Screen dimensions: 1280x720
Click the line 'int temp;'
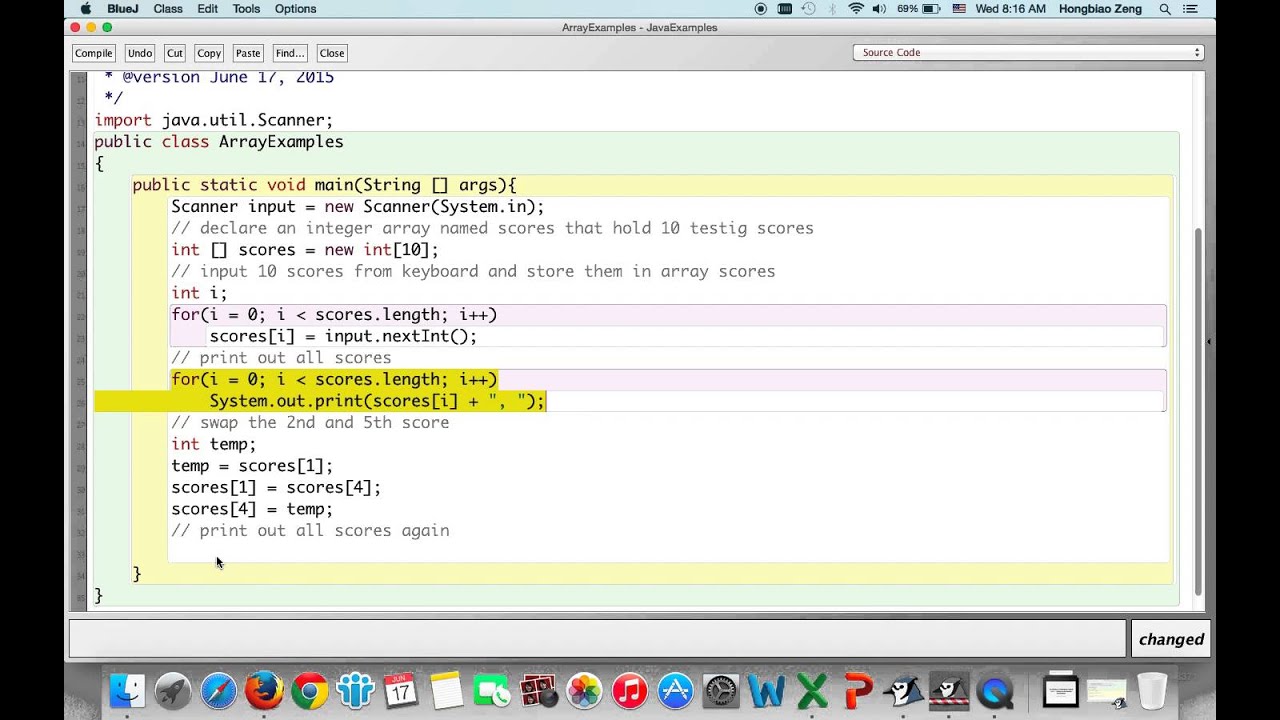(x=213, y=444)
